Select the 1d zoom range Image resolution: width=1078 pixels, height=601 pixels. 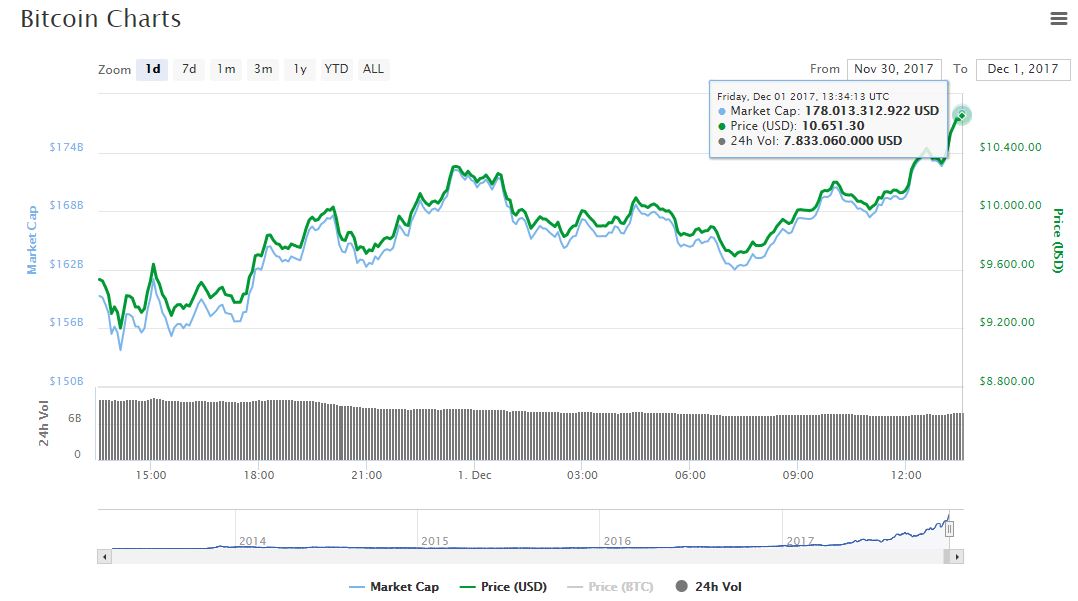[152, 69]
